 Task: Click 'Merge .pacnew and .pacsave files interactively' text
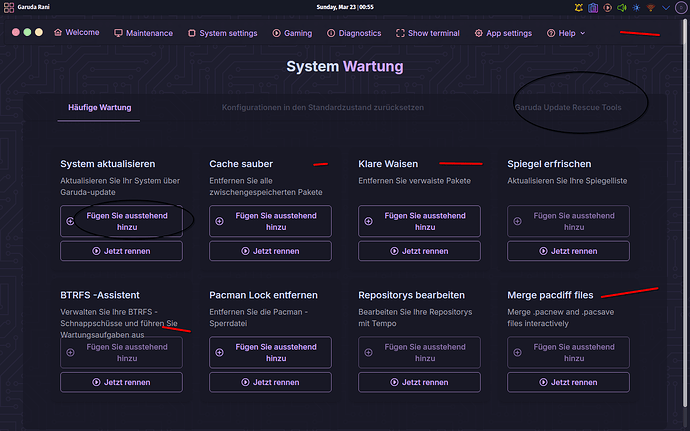pos(561,317)
